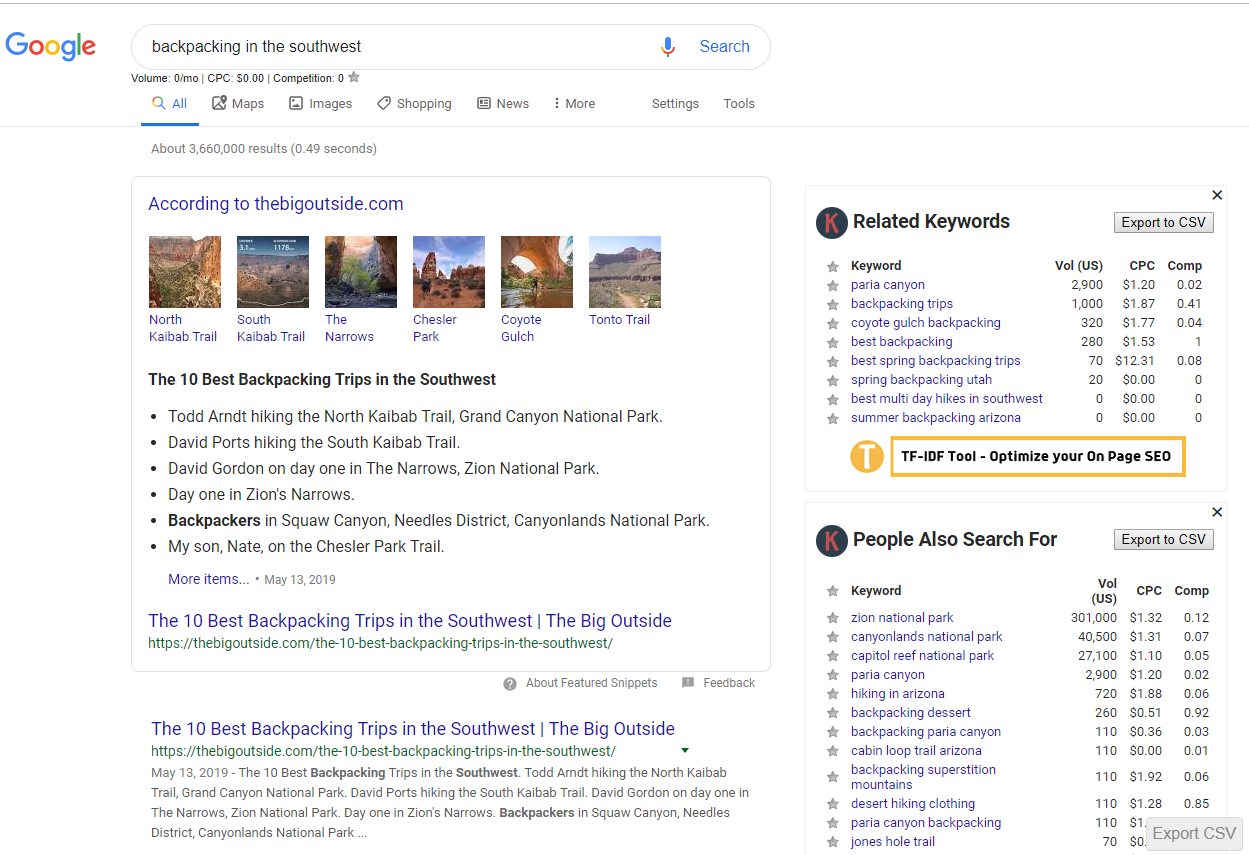Screen dimensions: 1249x855
Task: Click the blue Search button
Action: tap(724, 47)
